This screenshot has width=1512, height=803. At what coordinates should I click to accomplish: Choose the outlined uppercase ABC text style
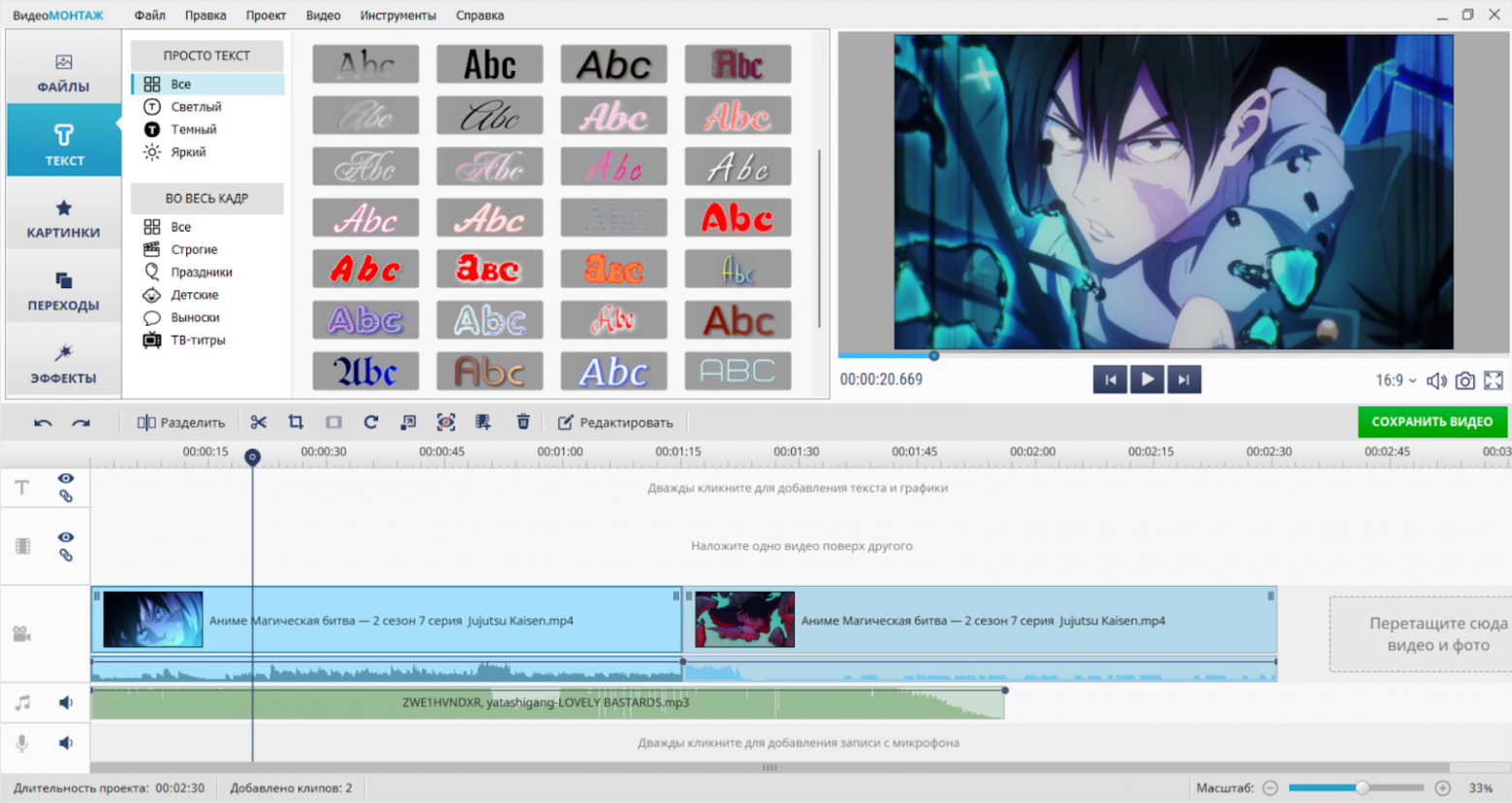738,371
